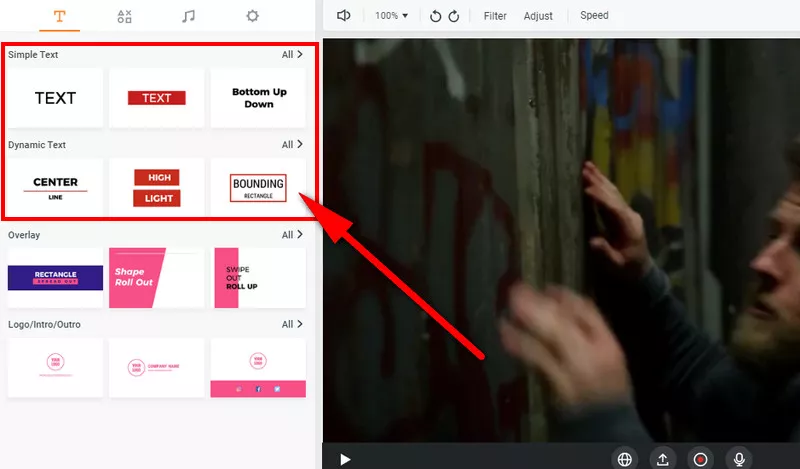This screenshot has width=800, height=469.
Task: Add the Shape Roll Out overlay
Action: point(157,278)
